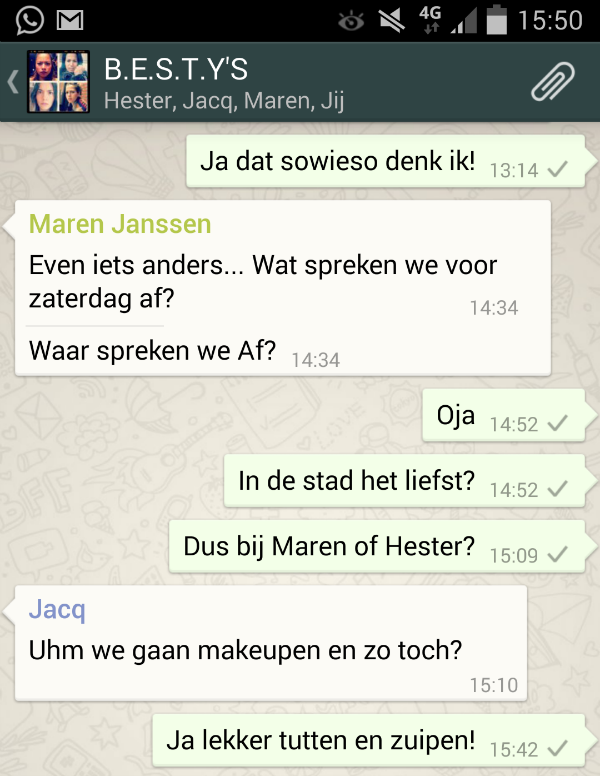
Task: Tap the participants list Hester, Jacq, Maren, Jij
Action: click(x=224, y=101)
